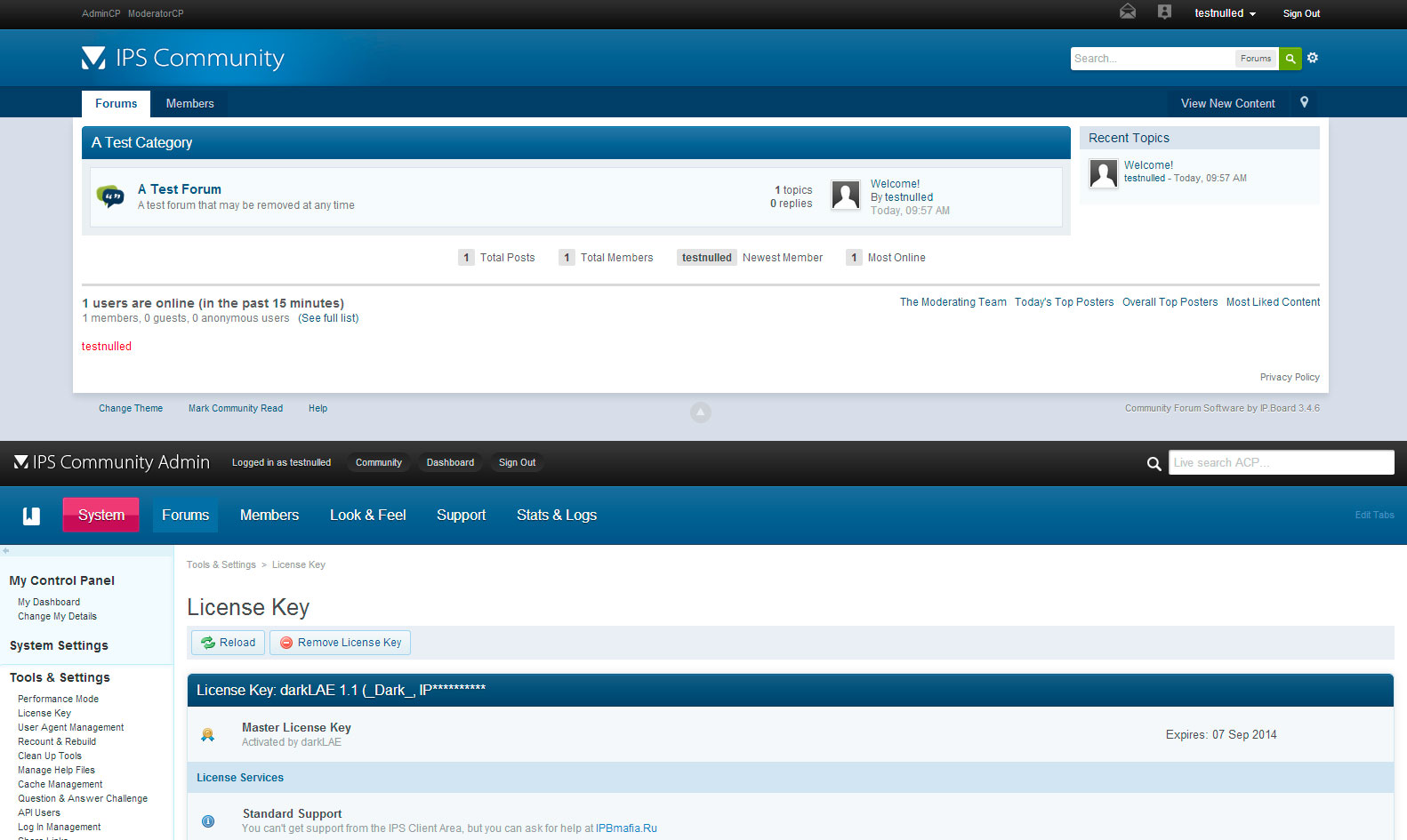1407x840 pixels.
Task: Open Welcome! under Recent Topics
Action: click(1148, 165)
